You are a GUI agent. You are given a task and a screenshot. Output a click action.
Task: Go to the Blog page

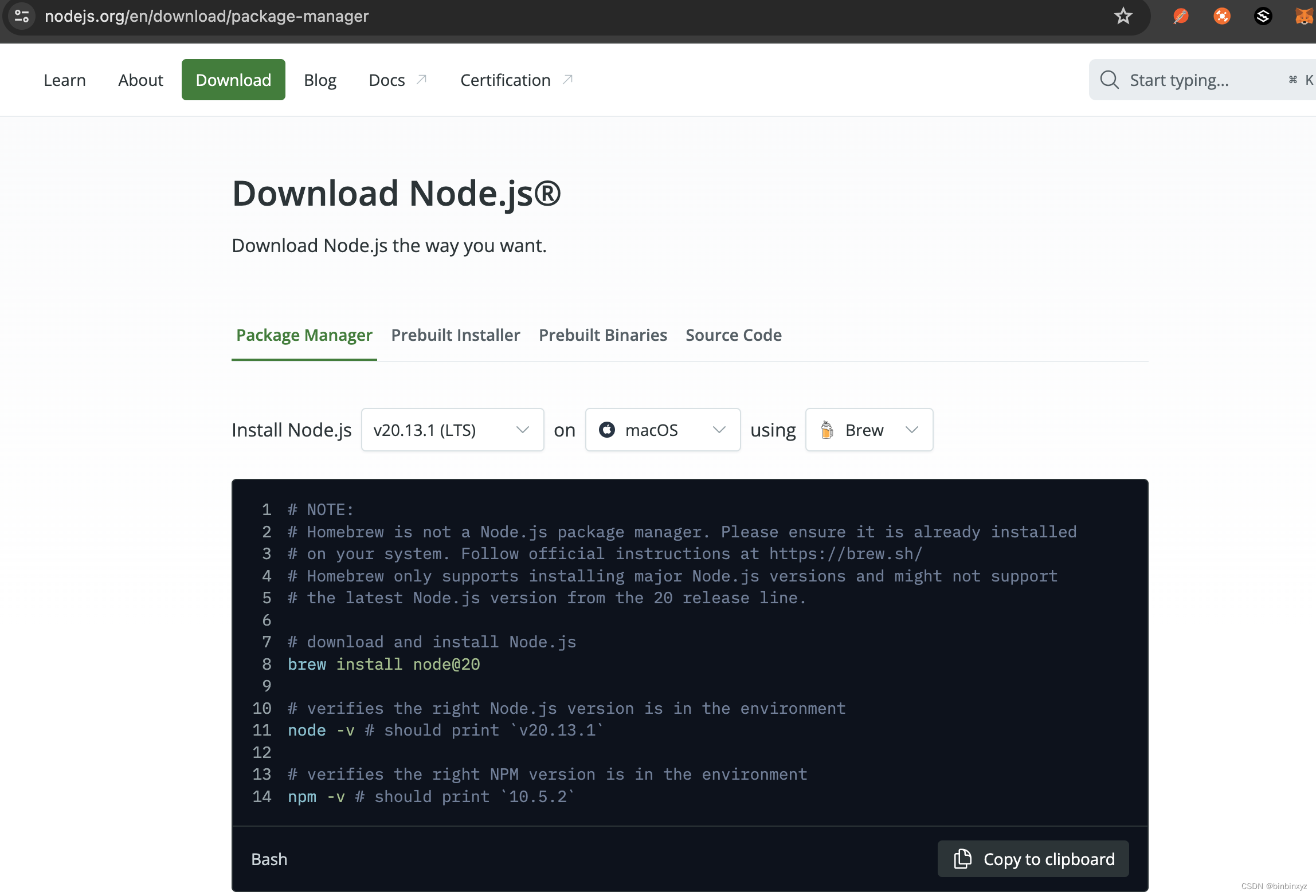pyautogui.click(x=320, y=80)
